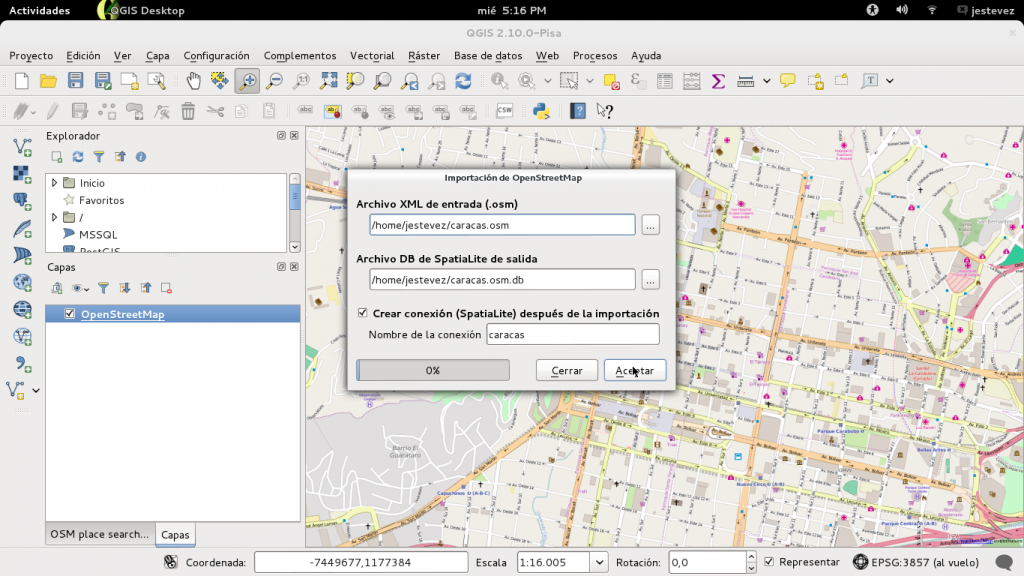Viewport: 1024px width, 576px height.
Task: Click the Add PostGIS Layer elephant icon
Action: (x=22, y=200)
